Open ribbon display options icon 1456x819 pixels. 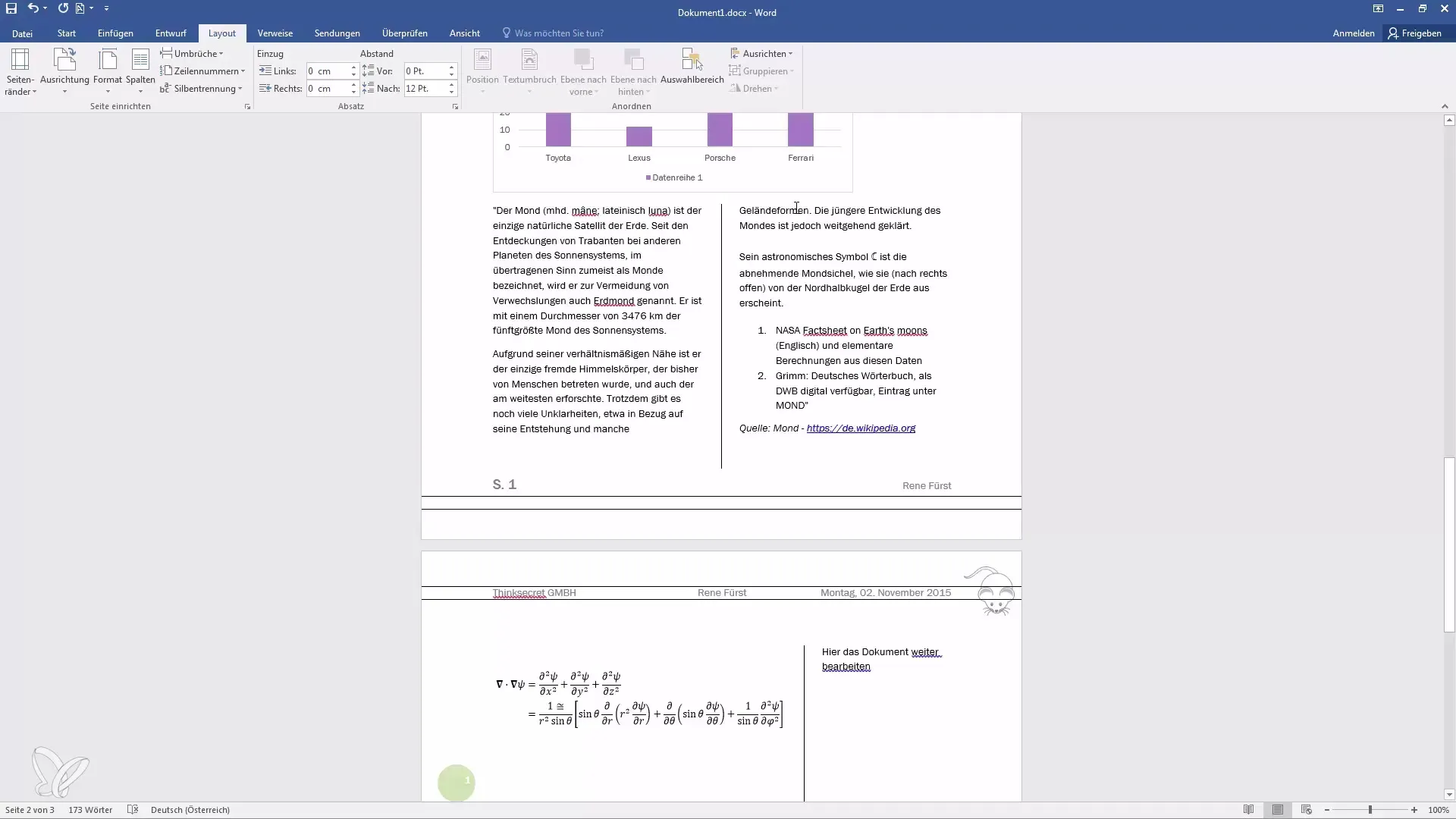(1378, 8)
